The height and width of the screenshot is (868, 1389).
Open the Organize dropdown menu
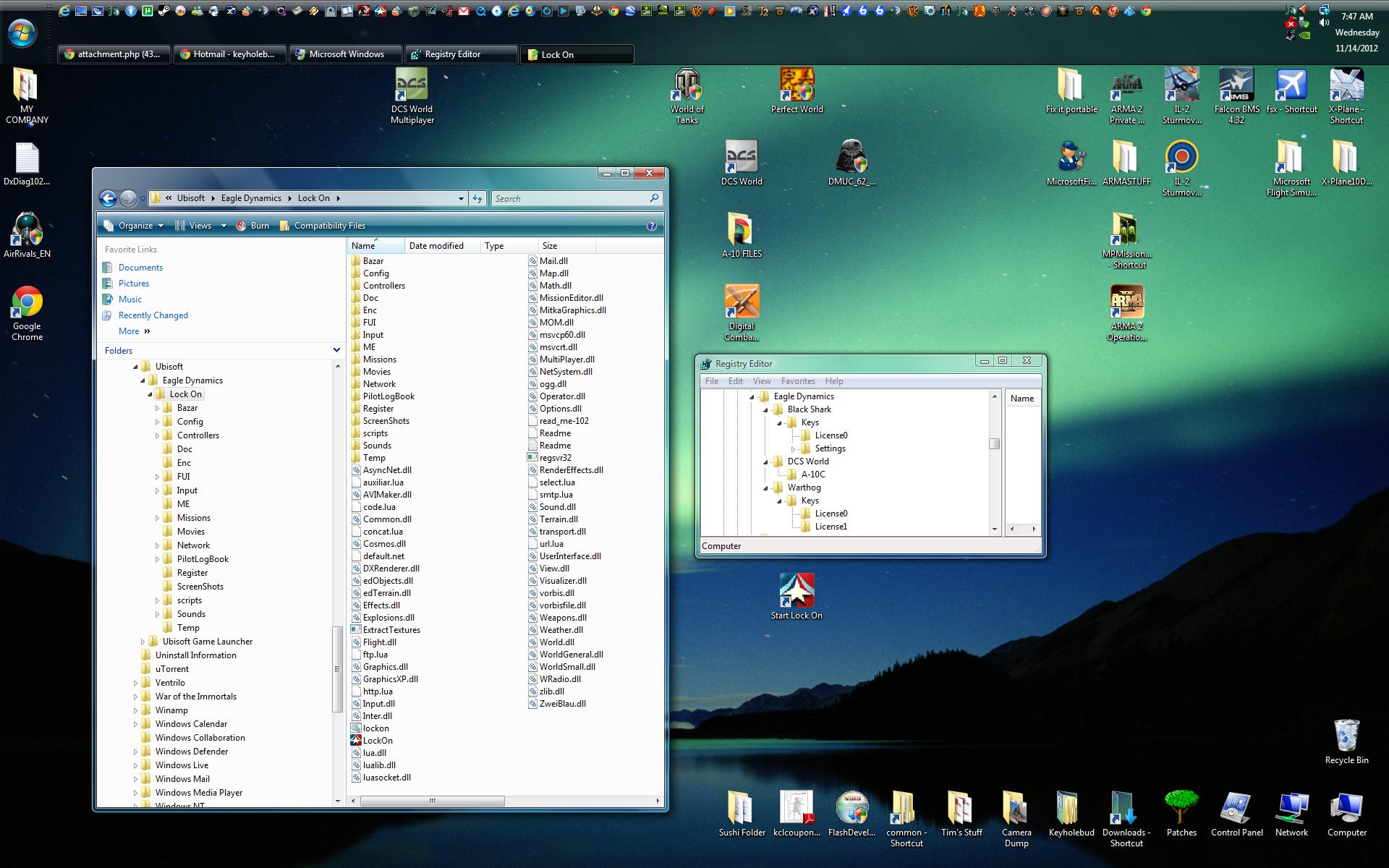[134, 226]
